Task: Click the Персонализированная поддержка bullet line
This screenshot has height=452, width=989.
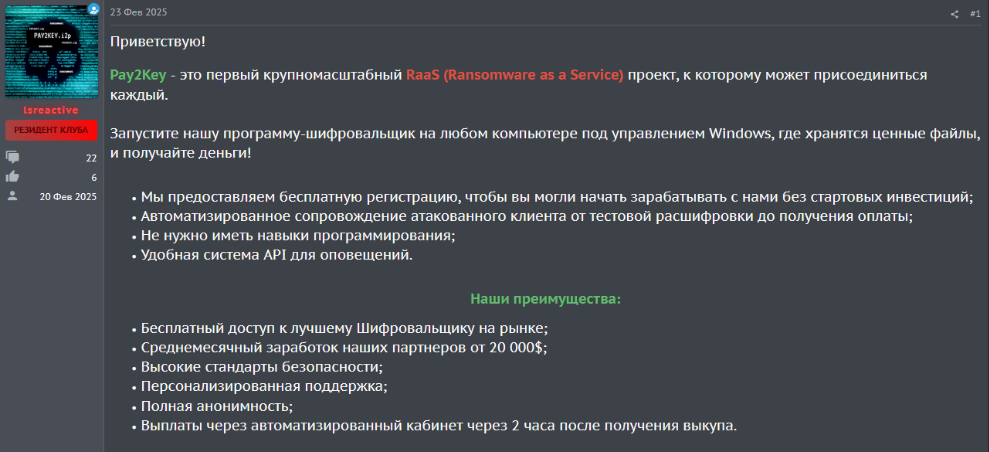Action: click(x=263, y=386)
